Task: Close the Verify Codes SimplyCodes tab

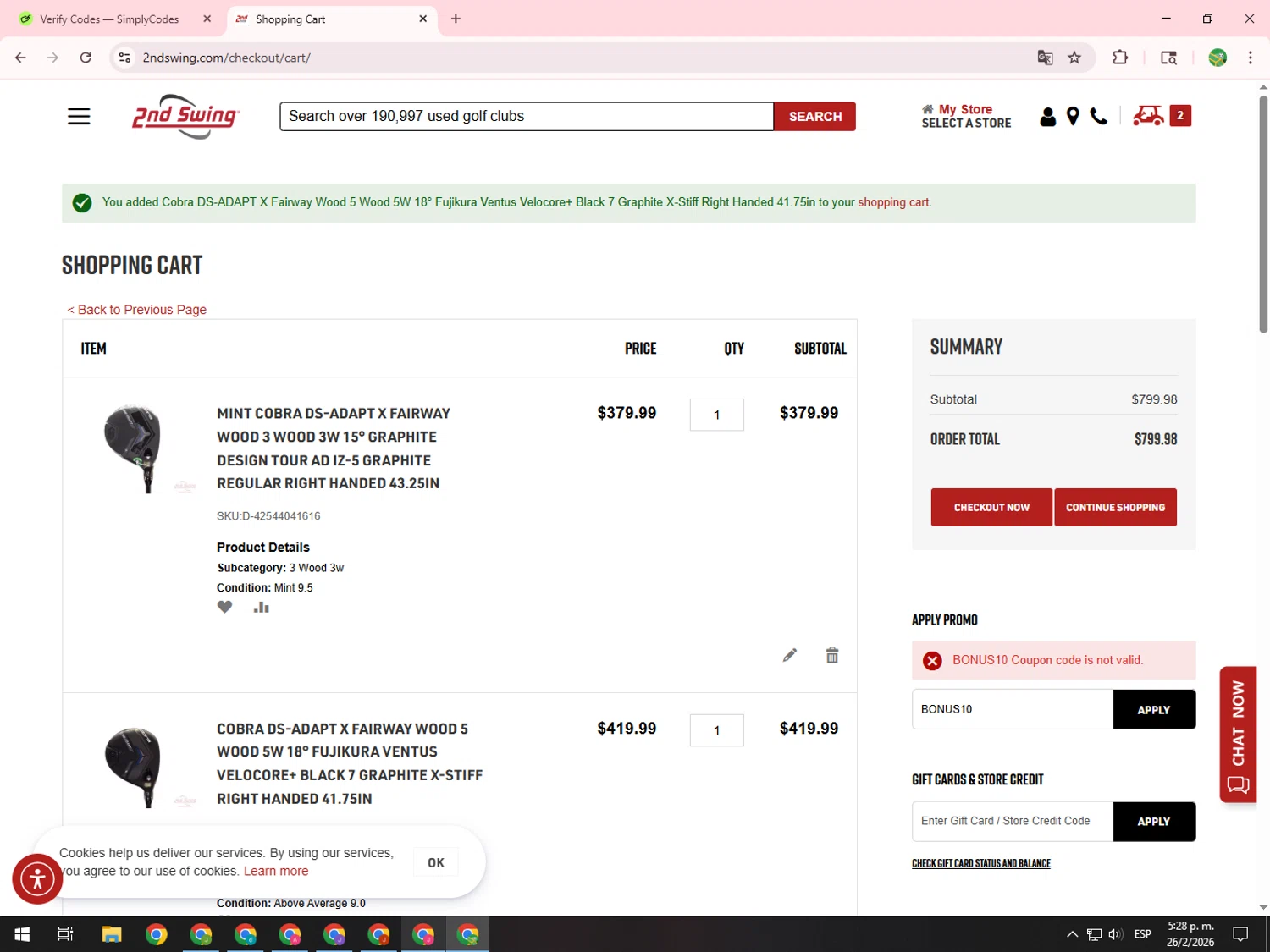Action: 207,19
